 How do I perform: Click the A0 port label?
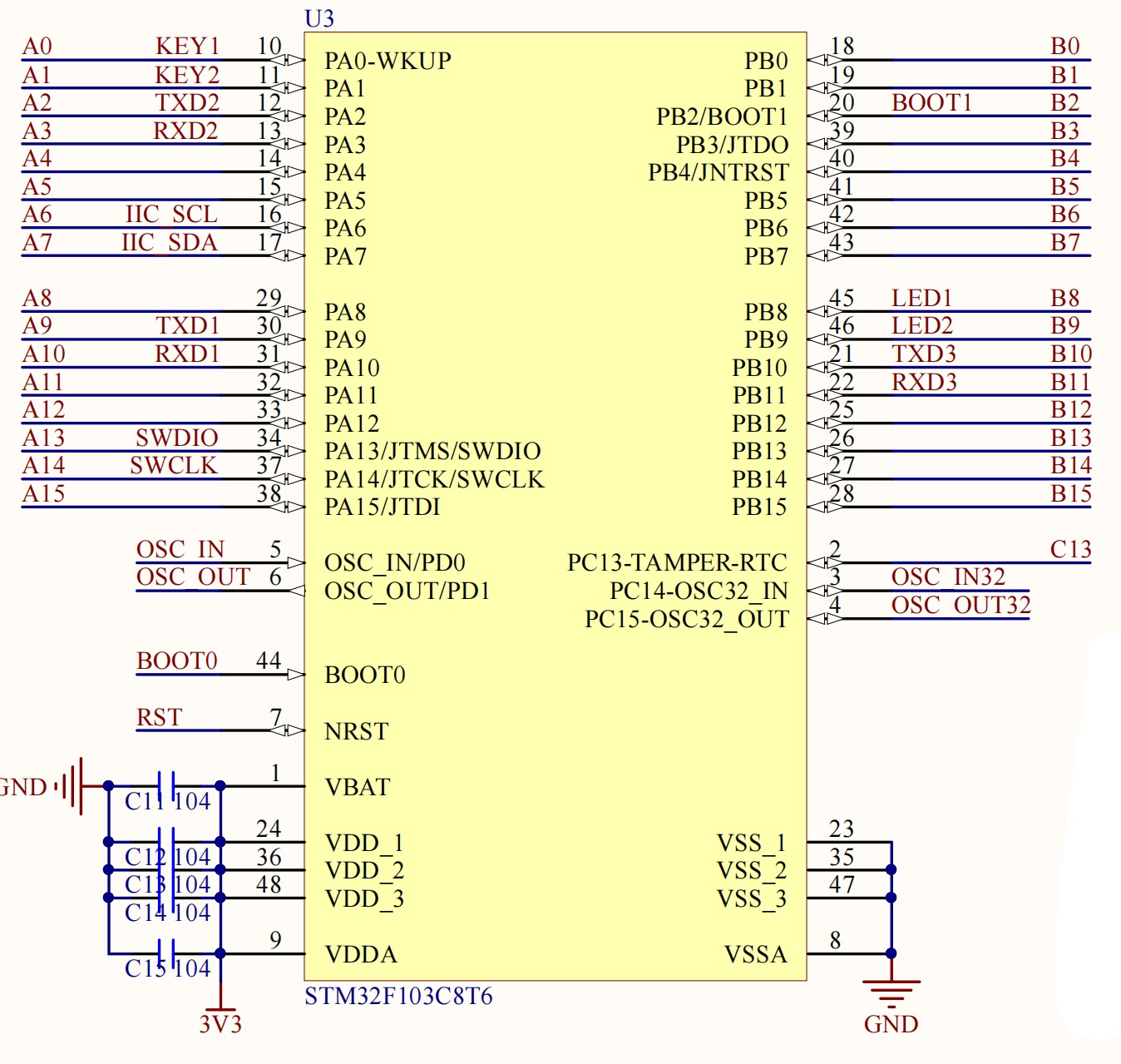click(x=37, y=46)
